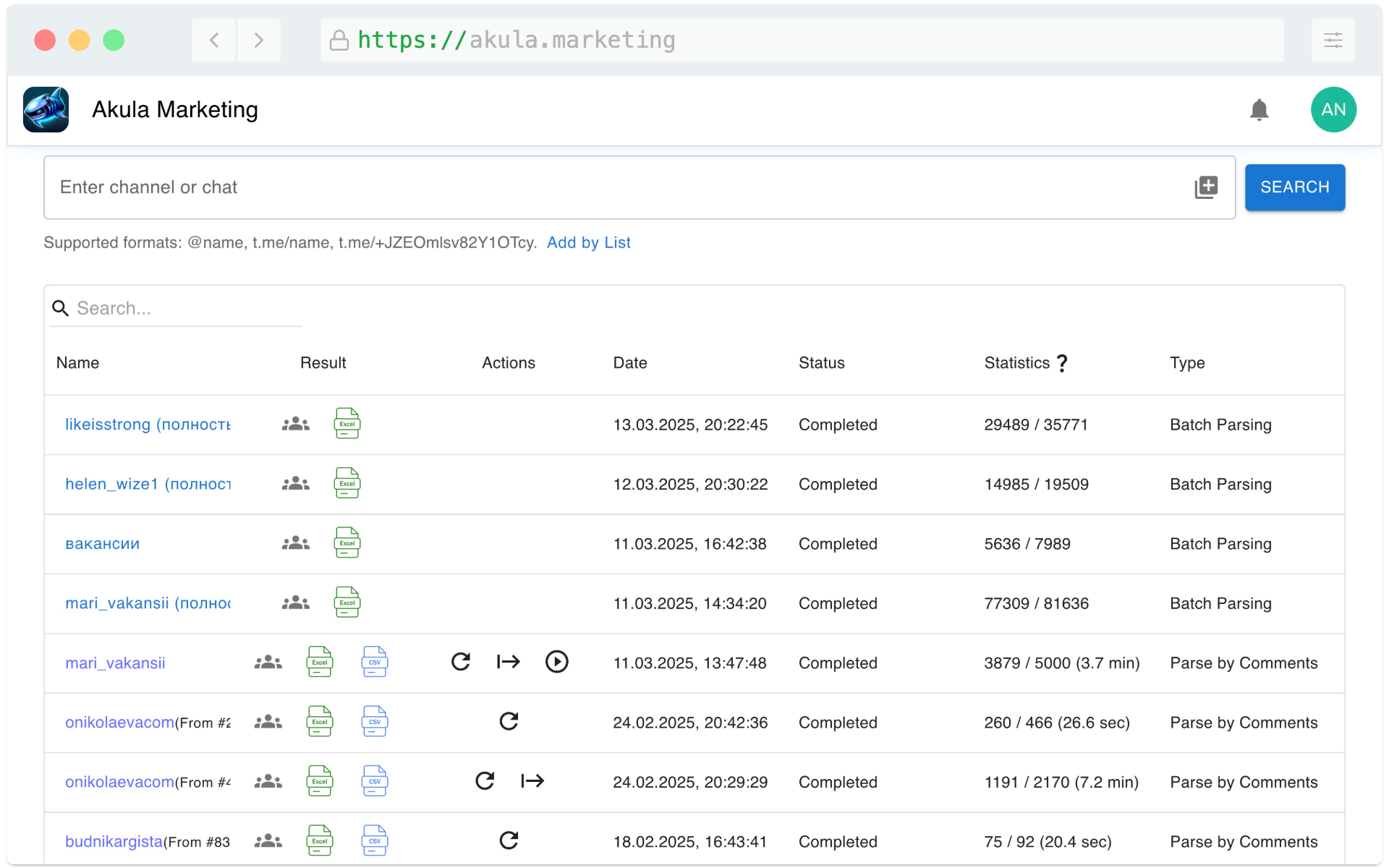Refresh the onikolaevacom 20:29:29 row

(485, 781)
